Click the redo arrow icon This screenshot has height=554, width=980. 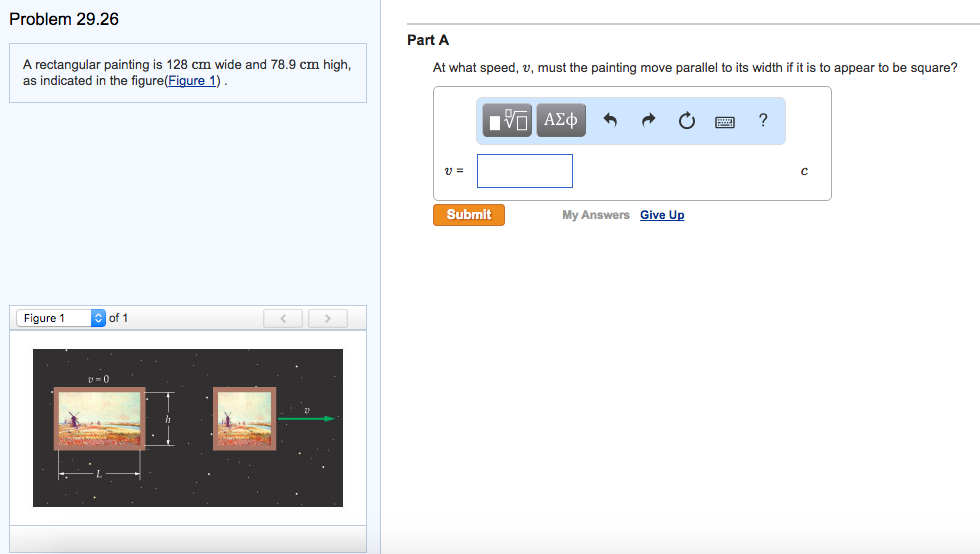coord(648,121)
